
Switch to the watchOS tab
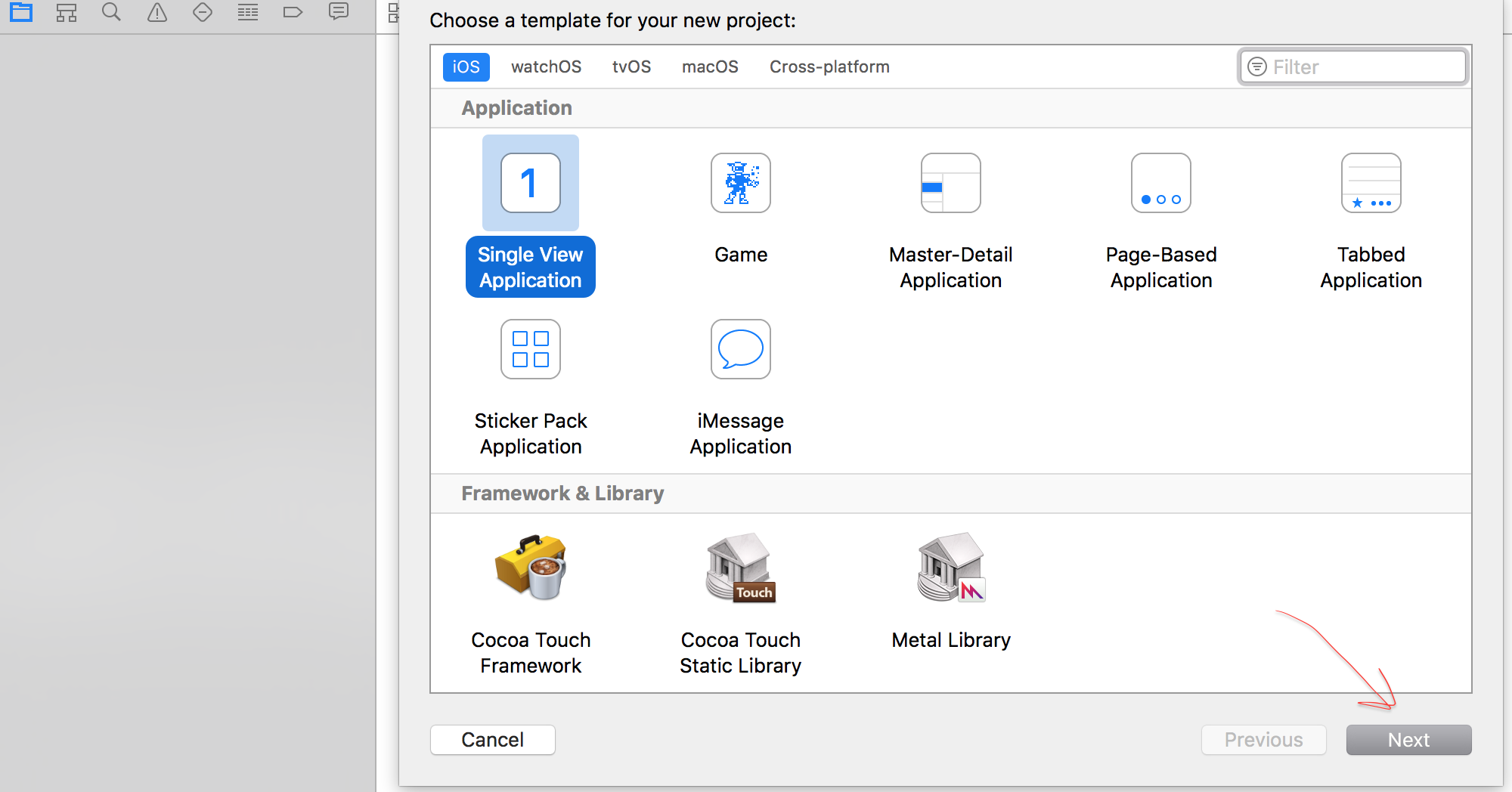coord(546,67)
